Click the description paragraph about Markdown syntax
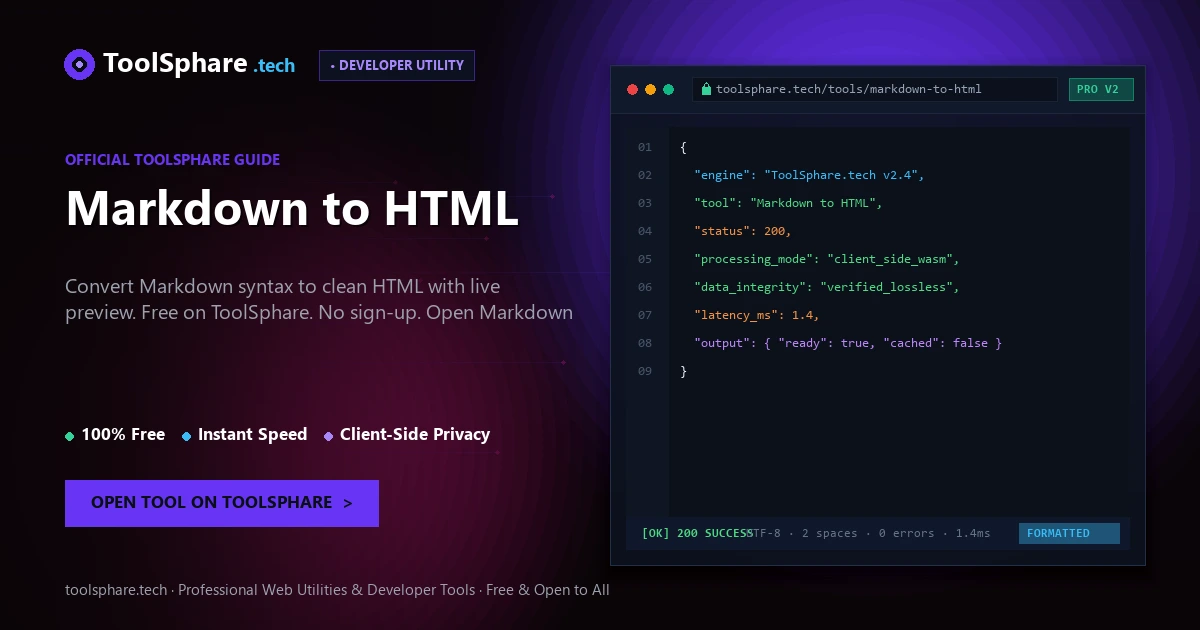The width and height of the screenshot is (1200, 630). [319, 299]
